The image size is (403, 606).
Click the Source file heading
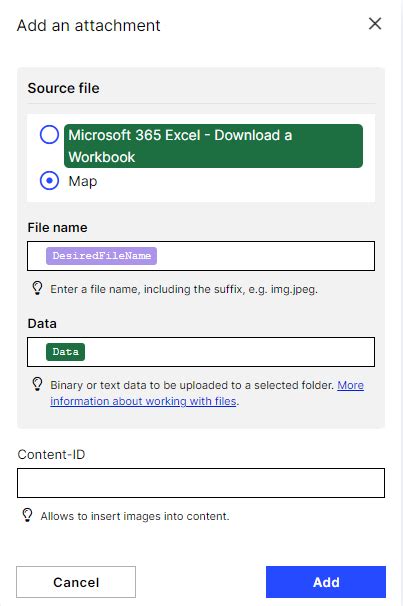(x=63, y=88)
